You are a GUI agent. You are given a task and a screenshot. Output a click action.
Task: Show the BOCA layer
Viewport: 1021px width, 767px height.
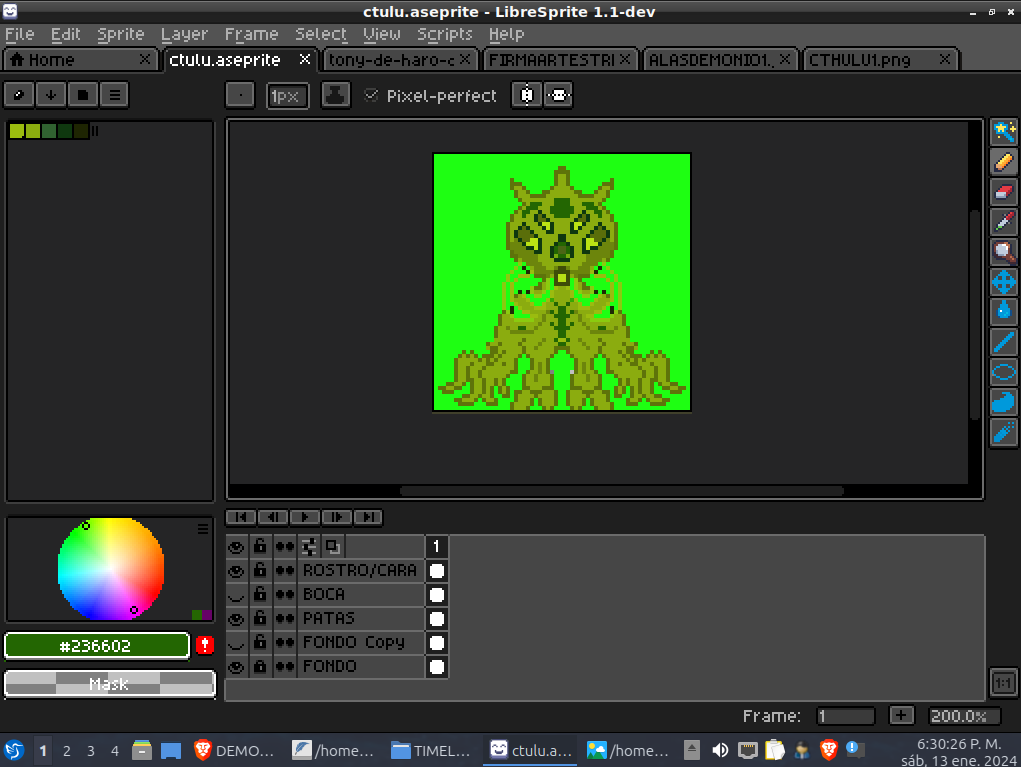coord(236,594)
